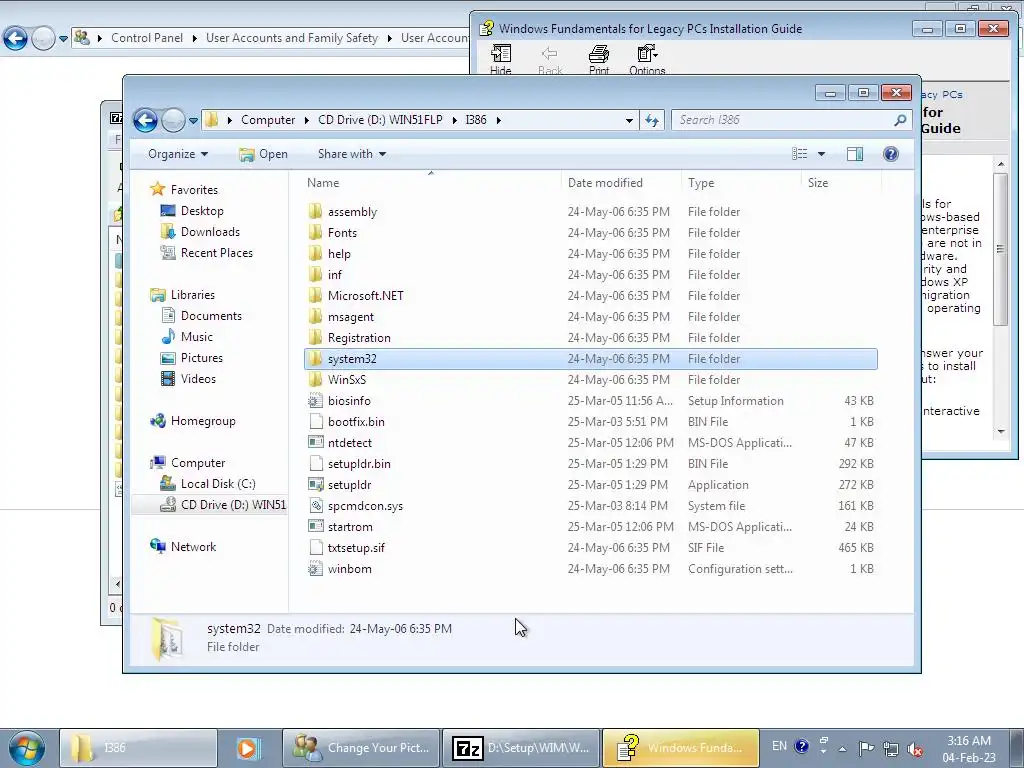Open Videos library in navigation pane
Screen dimensions: 1024x768
[198, 379]
